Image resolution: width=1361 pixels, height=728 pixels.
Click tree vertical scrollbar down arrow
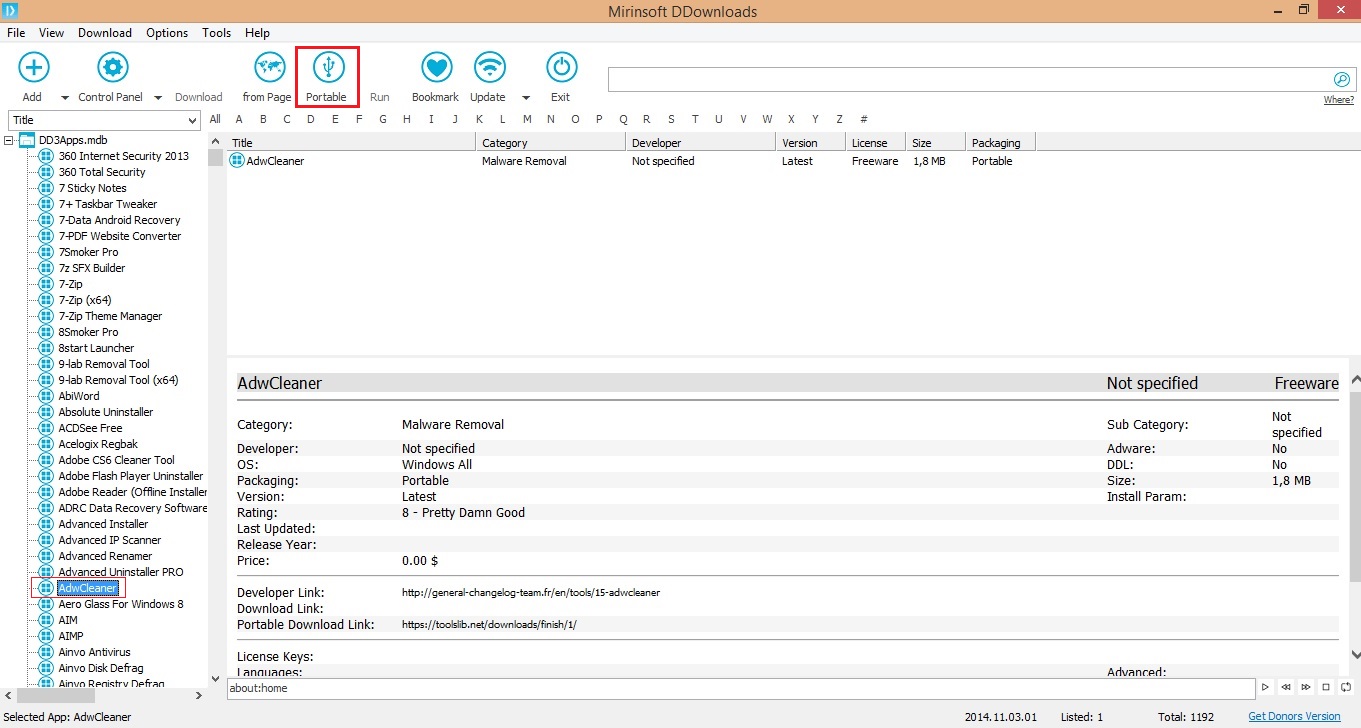[x=215, y=680]
